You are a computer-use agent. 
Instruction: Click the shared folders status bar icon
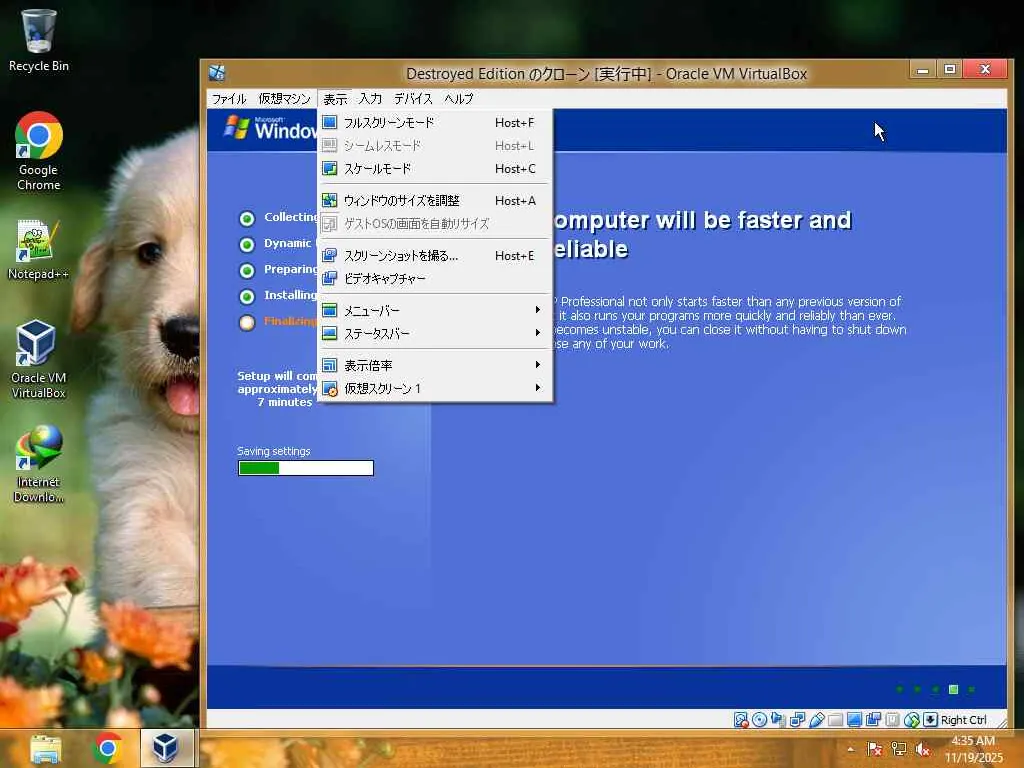(x=835, y=720)
